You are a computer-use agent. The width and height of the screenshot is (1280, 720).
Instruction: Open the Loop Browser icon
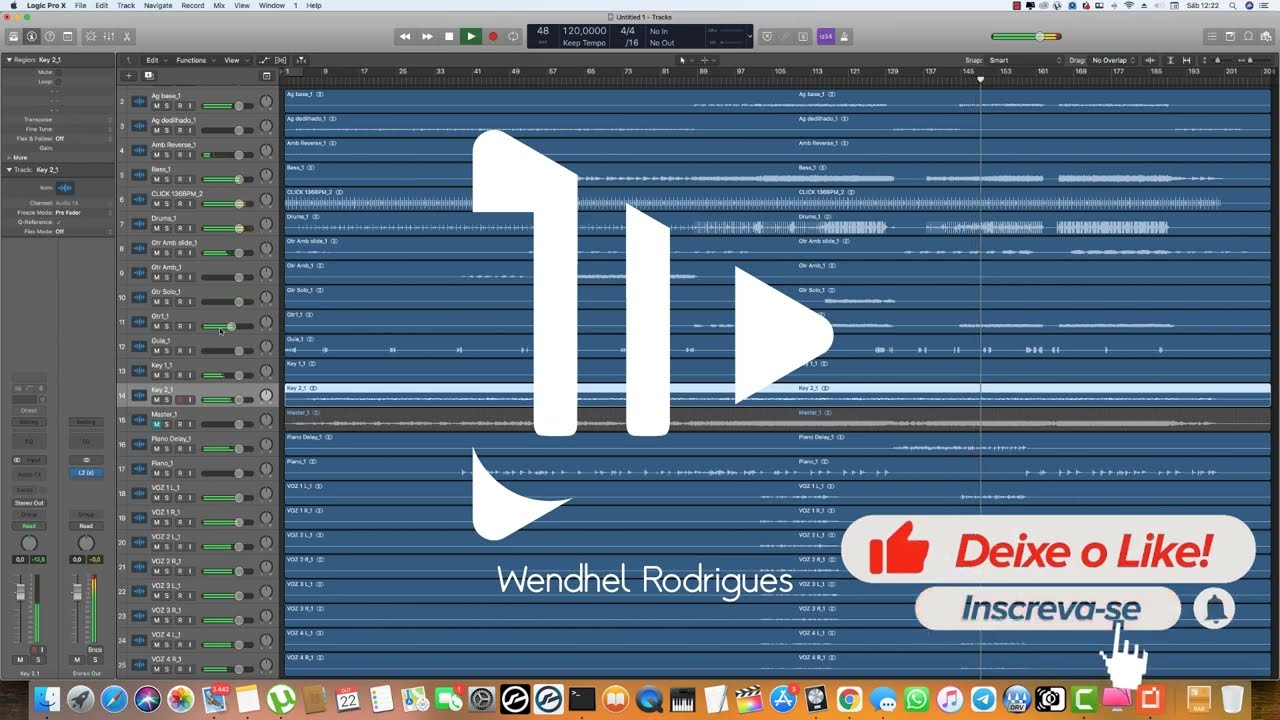point(1249,36)
